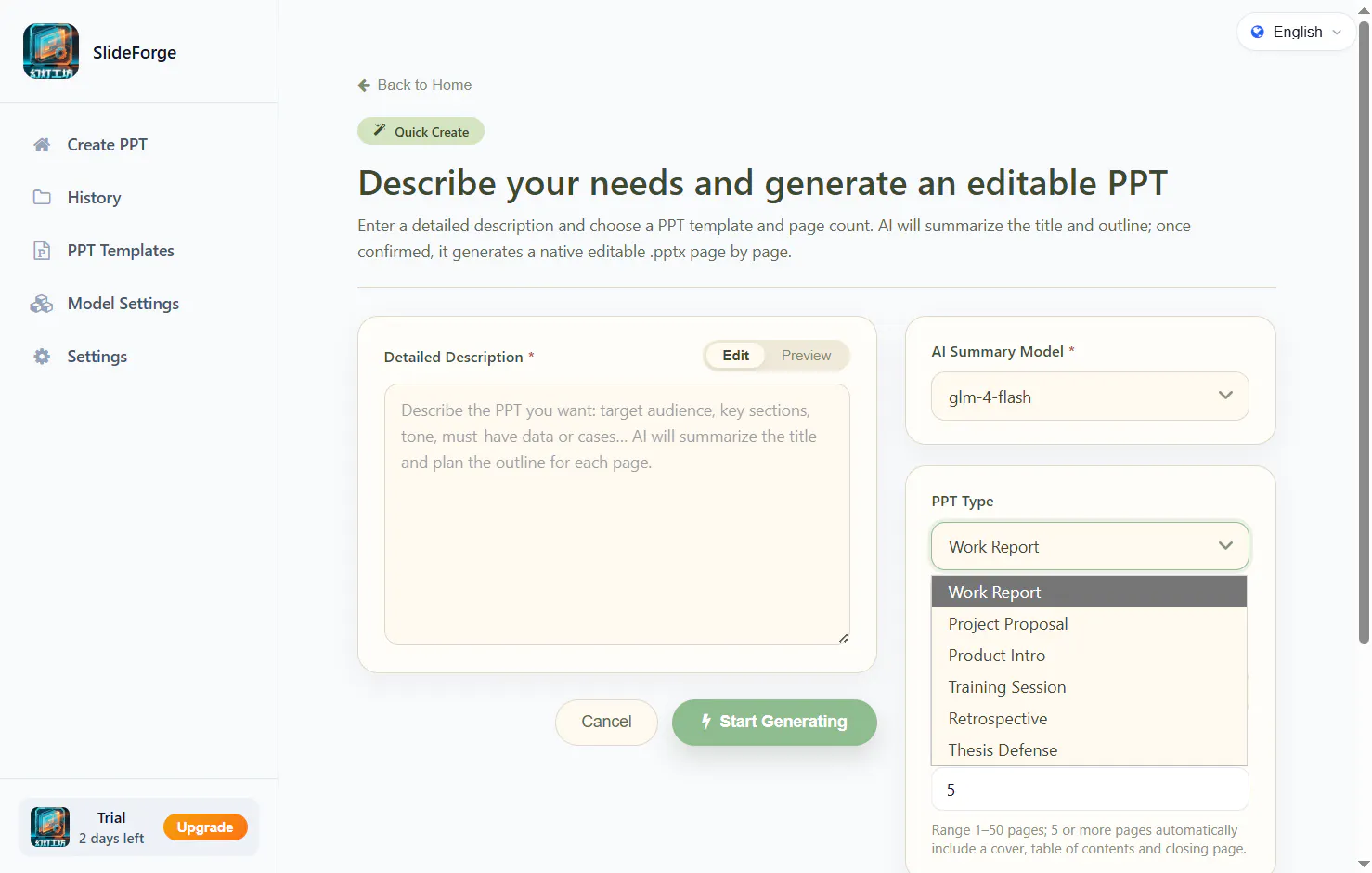
Task: Click the lightning bolt icon on Start Generating
Action: point(706,722)
